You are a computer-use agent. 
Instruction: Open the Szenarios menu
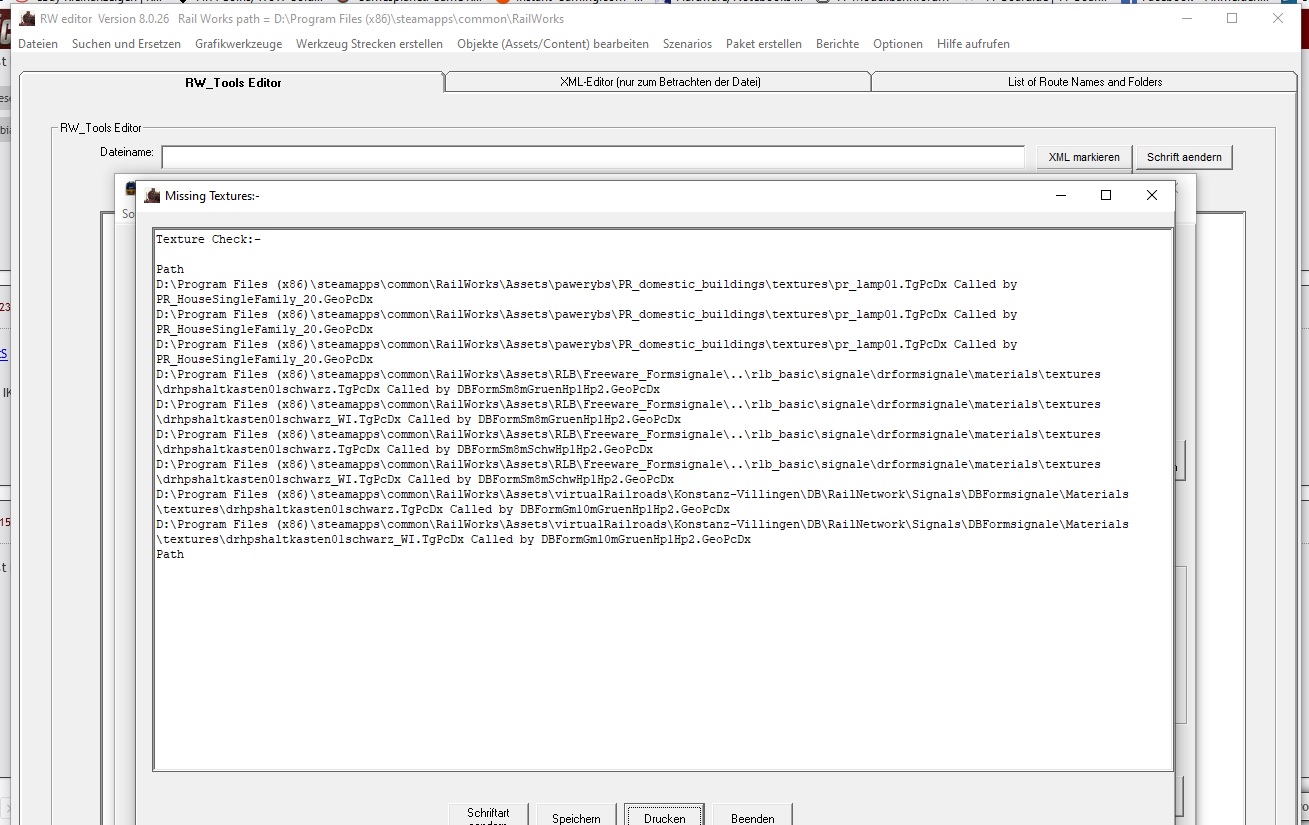687,44
